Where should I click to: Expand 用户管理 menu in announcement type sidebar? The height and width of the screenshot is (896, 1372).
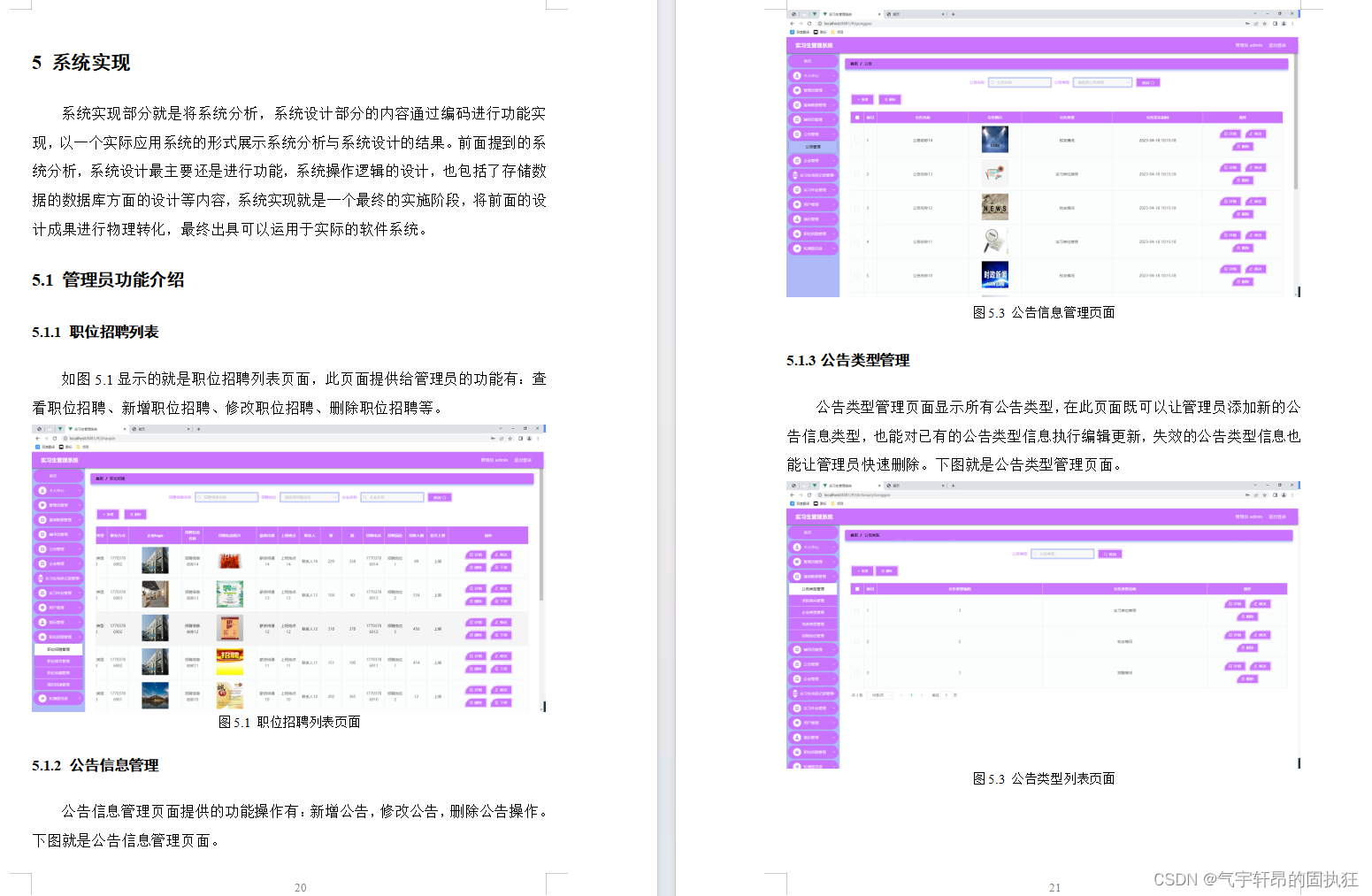(x=813, y=723)
